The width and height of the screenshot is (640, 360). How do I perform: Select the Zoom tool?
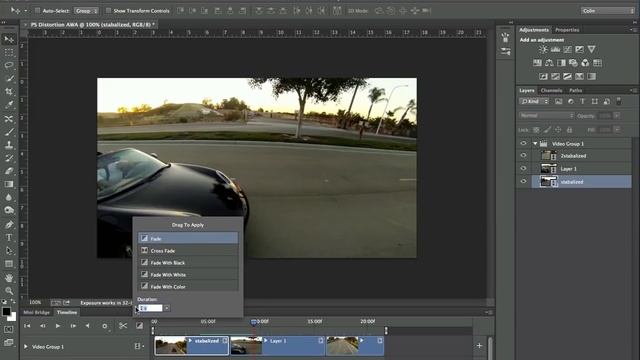(9, 291)
